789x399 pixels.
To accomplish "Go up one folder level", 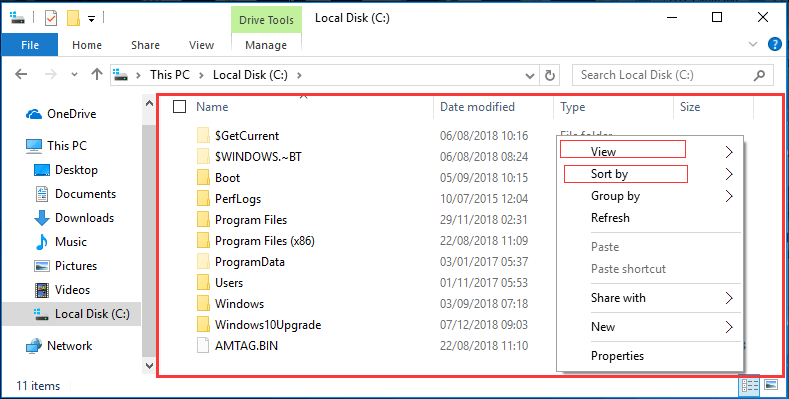I will point(97,74).
